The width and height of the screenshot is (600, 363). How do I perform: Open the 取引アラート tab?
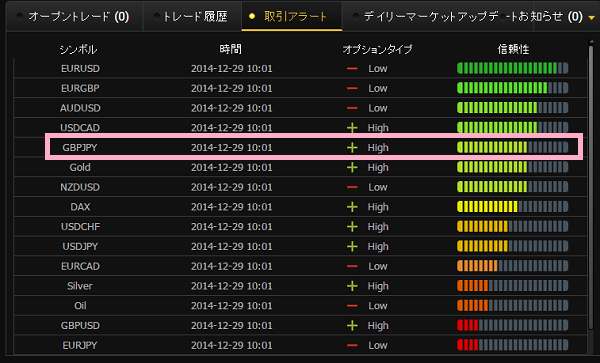[292, 16]
